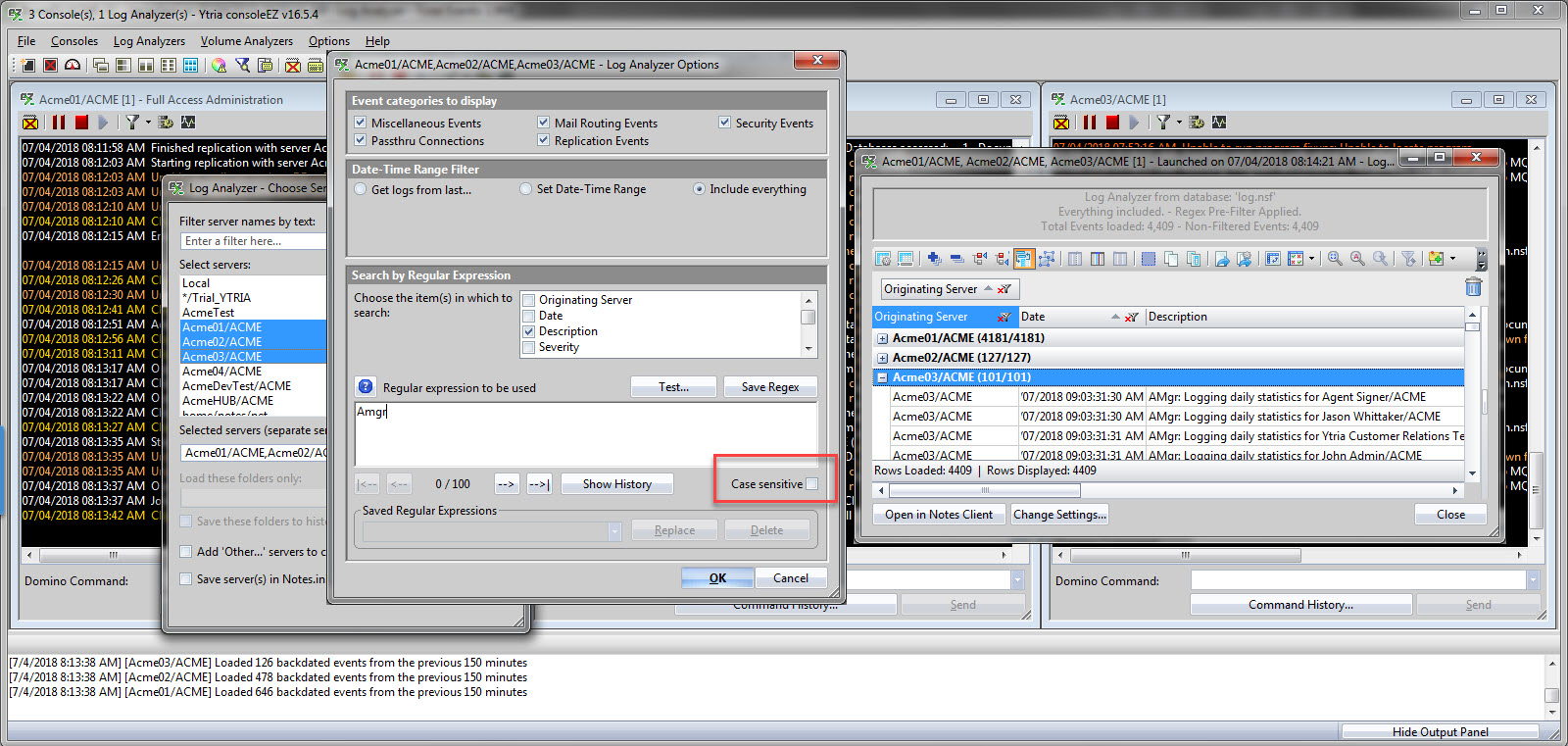
Task: Open dropdown arrow next to checklist grid icon
Action: [x=1311, y=259]
